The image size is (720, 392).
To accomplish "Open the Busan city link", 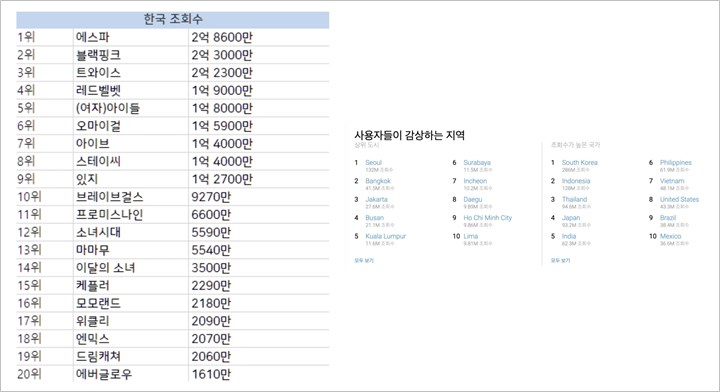I will 374,218.
